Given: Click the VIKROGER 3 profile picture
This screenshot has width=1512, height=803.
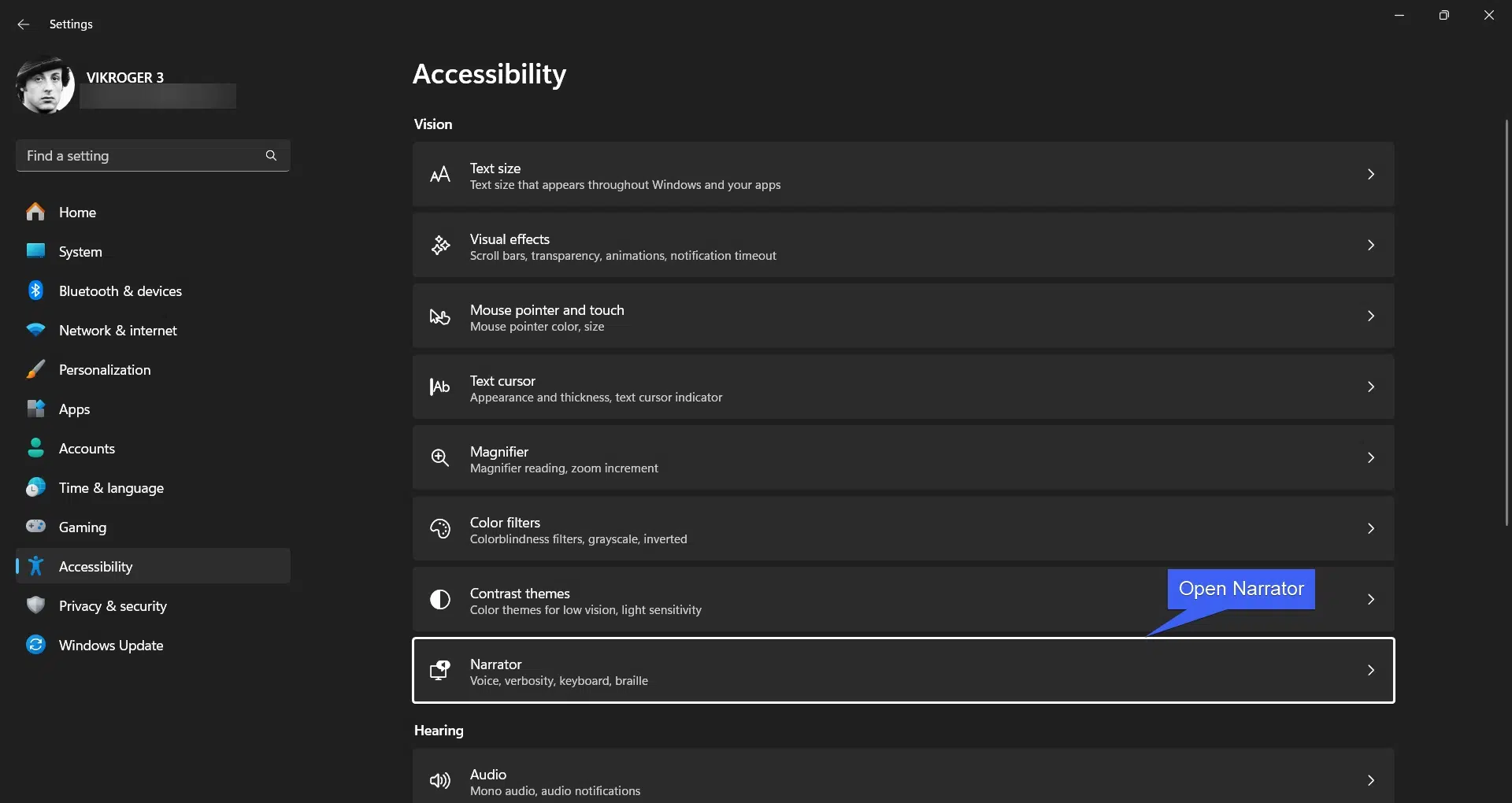Looking at the screenshot, I should 45,85.
